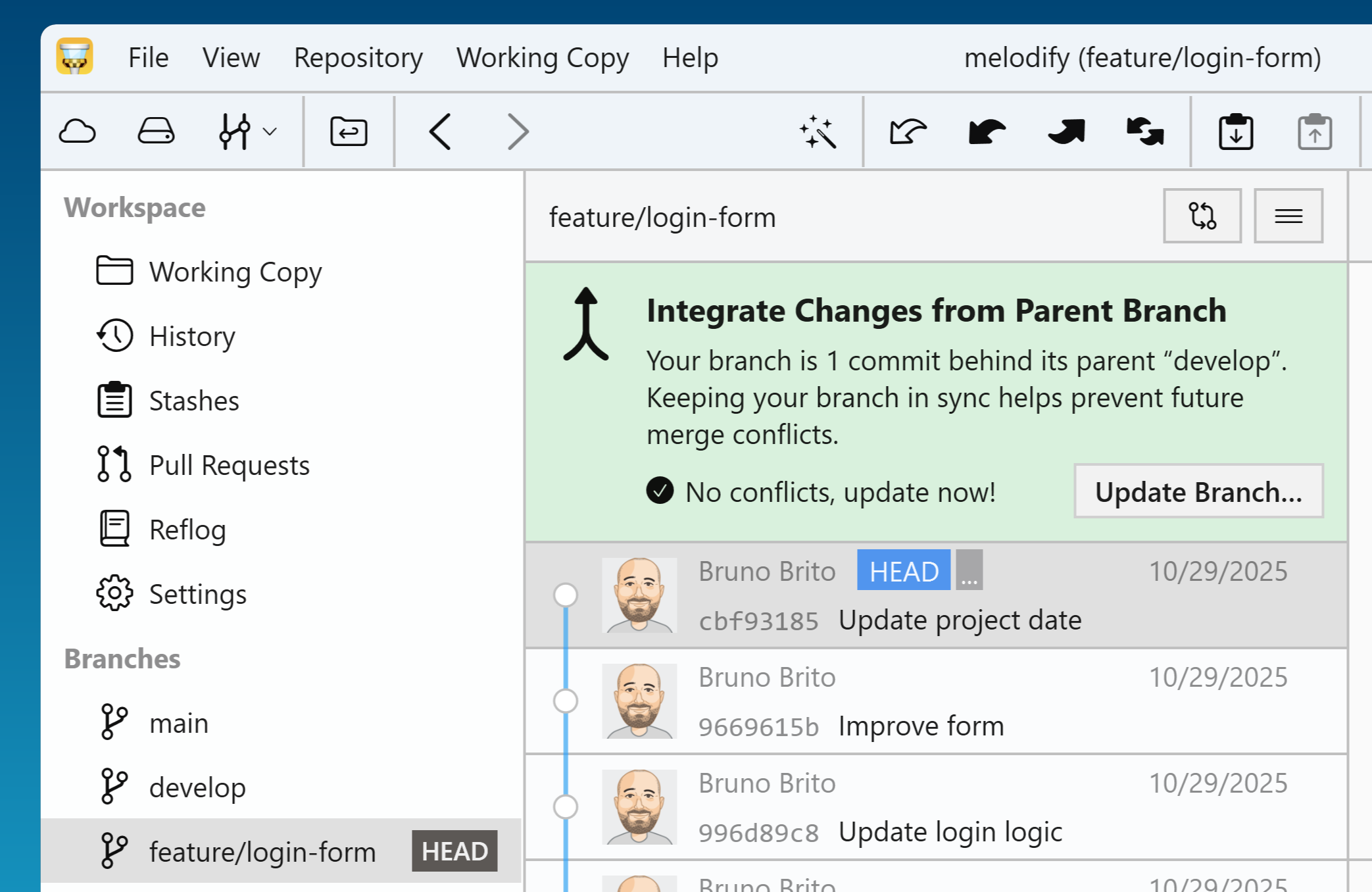Save a stash with the clipboard-down icon
This screenshot has height=892, width=1372.
[1235, 131]
